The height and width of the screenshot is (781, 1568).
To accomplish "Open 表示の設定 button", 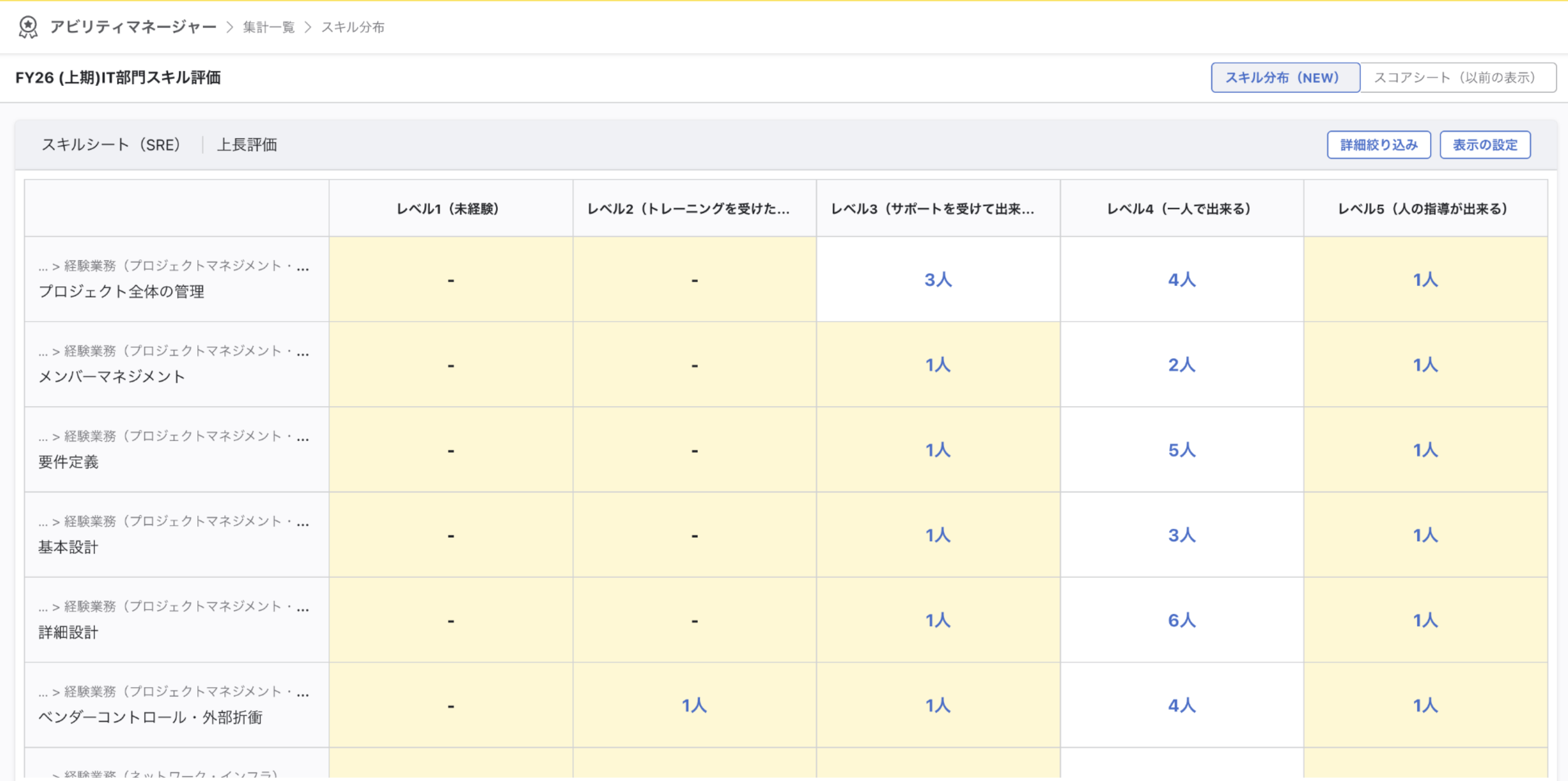I will pos(1485,145).
